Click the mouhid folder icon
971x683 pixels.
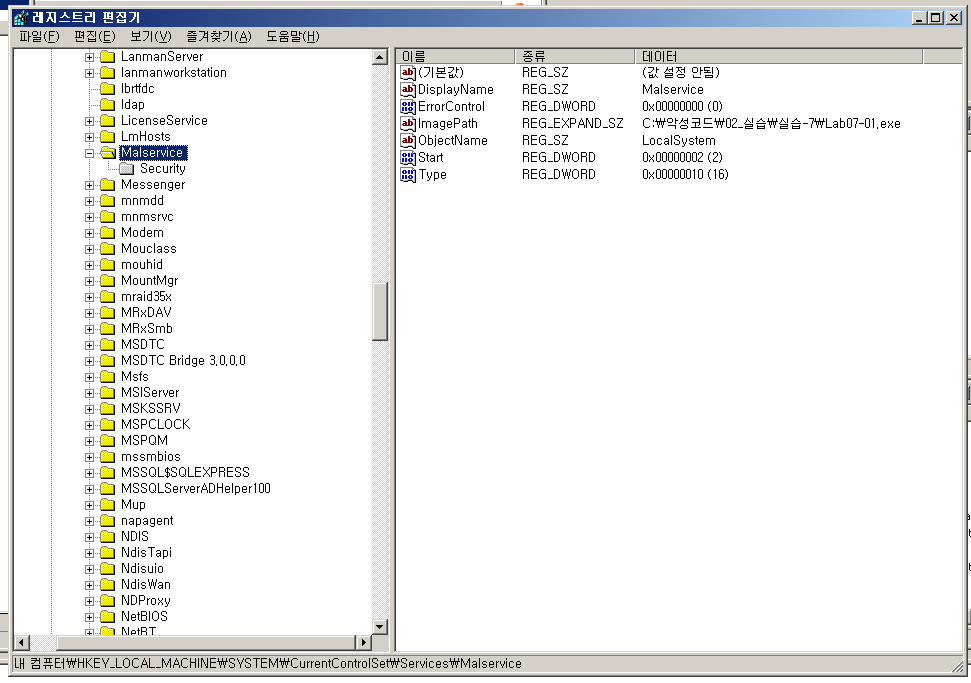(x=108, y=264)
